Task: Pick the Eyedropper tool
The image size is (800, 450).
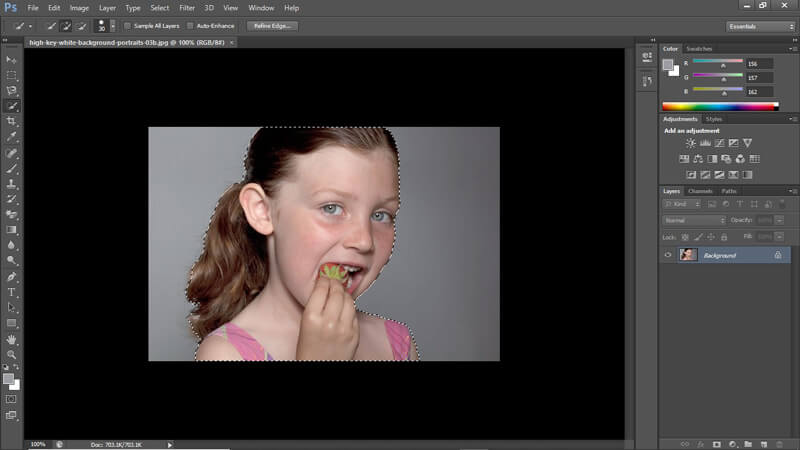Action: 11,137
